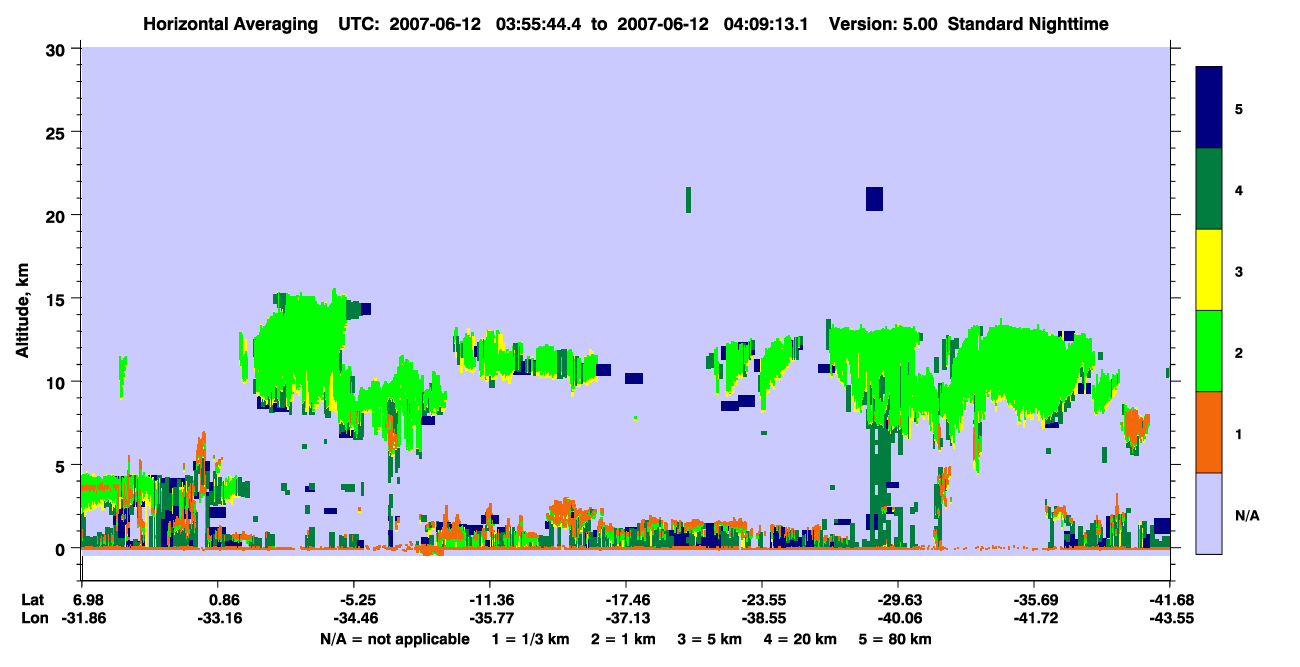Click 'Version: 5.00' in the title

coord(883,23)
